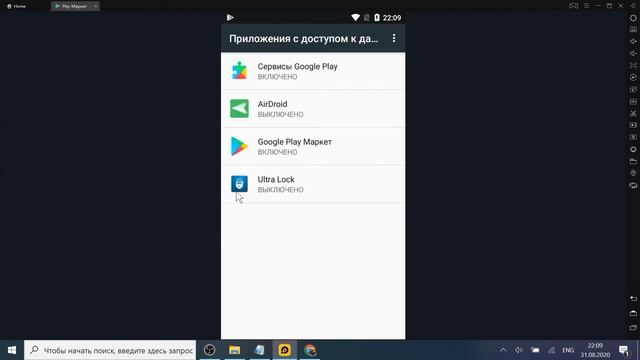Image resolution: width=640 pixels, height=360 pixels.
Task: Show hidden system tray icons
Action: click(x=503, y=350)
